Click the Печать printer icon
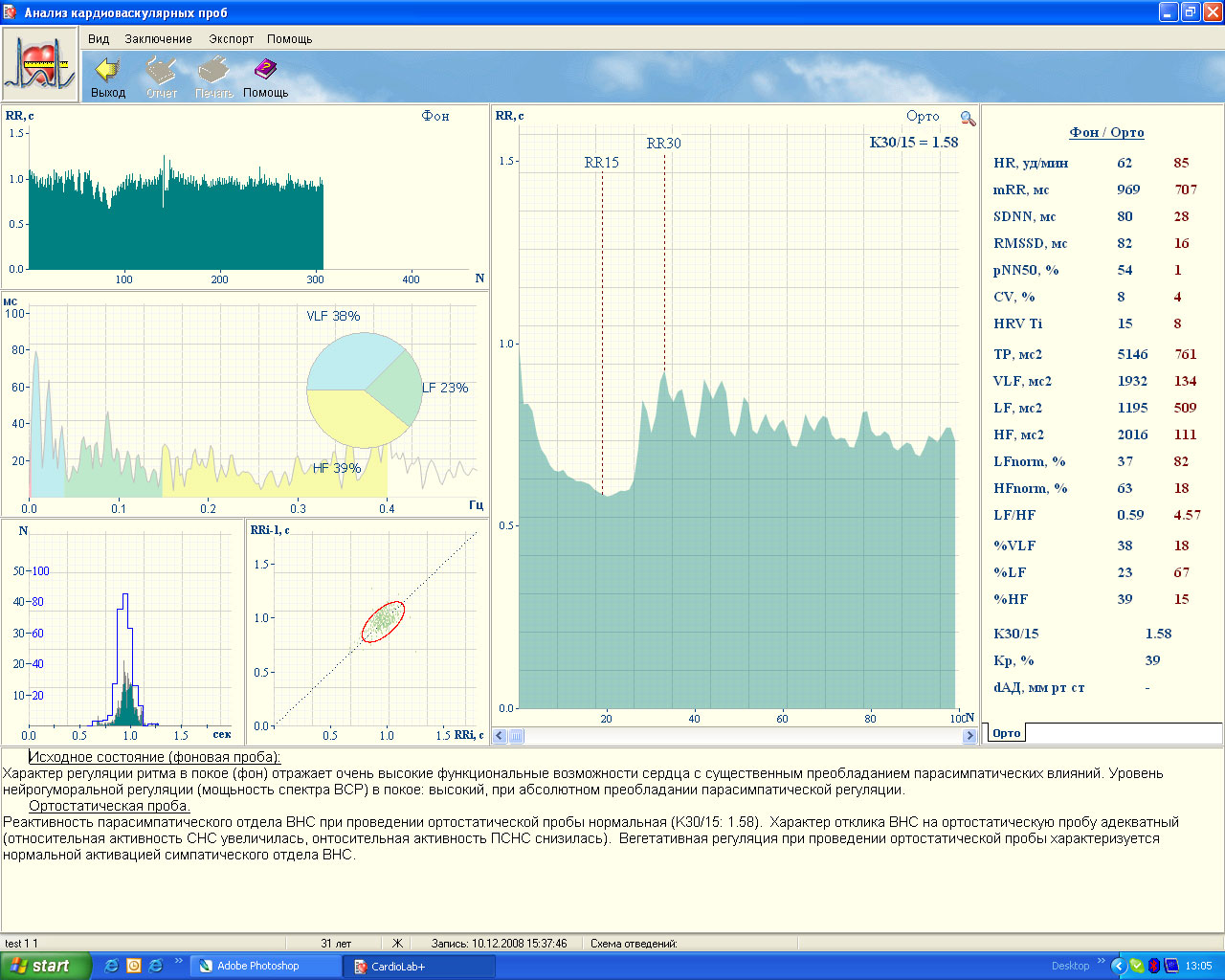Screen dimensions: 1225x980 [x=213, y=71]
